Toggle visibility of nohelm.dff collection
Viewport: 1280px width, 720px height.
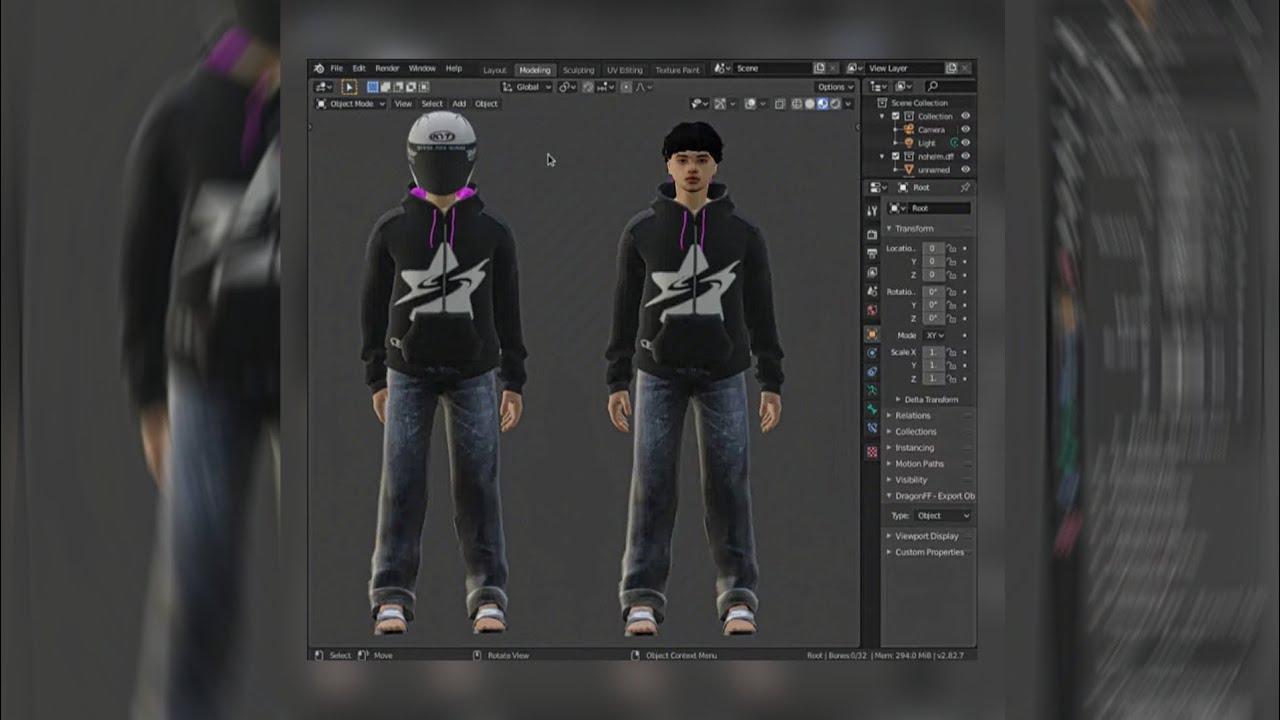point(965,156)
